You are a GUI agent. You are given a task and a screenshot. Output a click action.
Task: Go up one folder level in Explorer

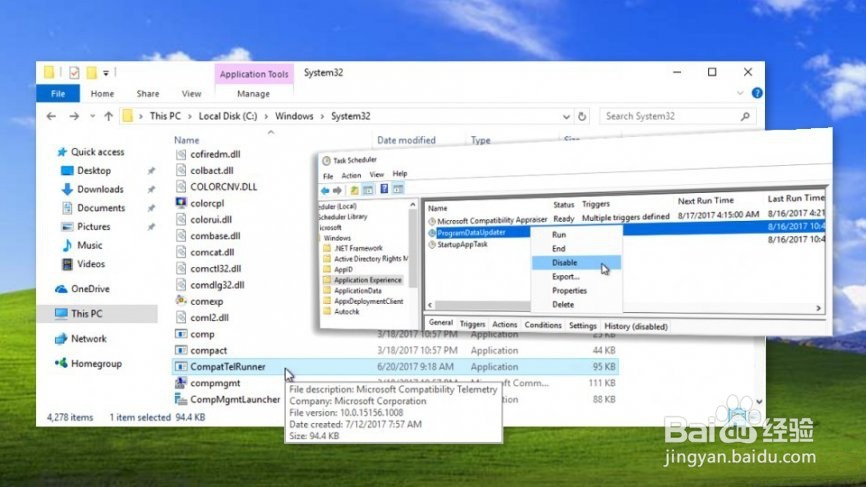pyautogui.click(x=109, y=116)
